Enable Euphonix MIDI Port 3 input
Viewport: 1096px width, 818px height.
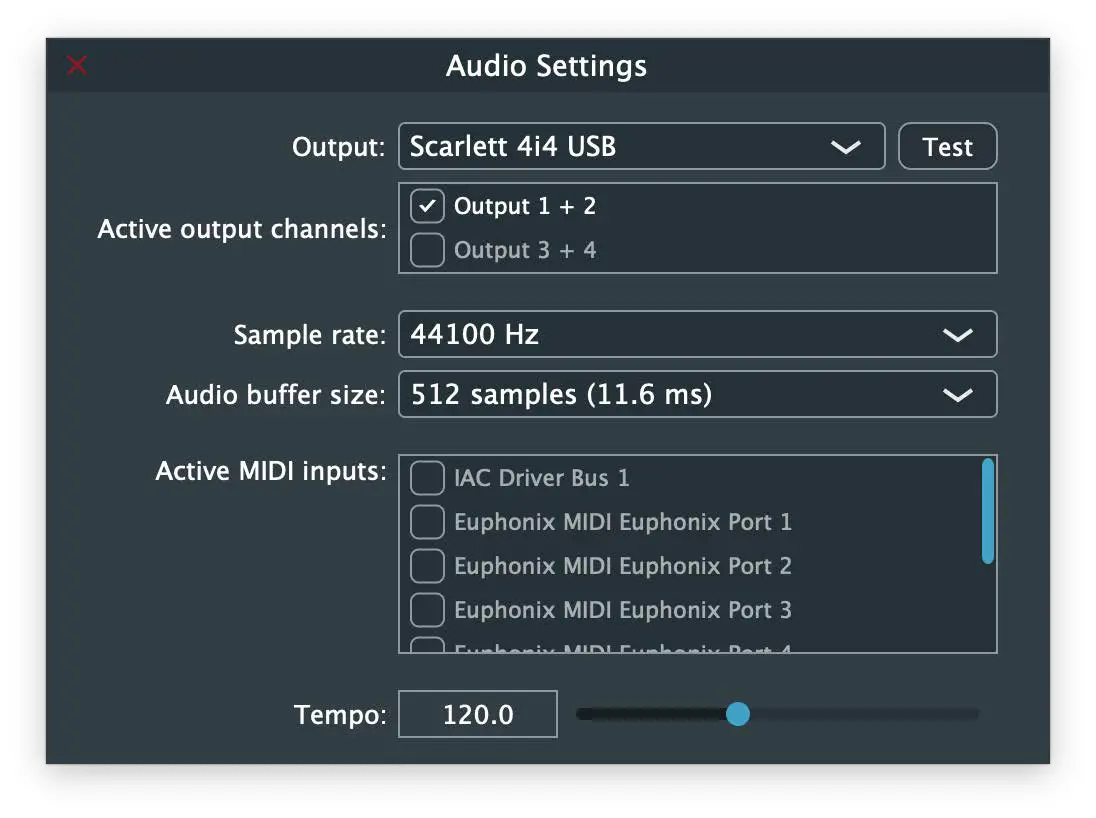(427, 610)
